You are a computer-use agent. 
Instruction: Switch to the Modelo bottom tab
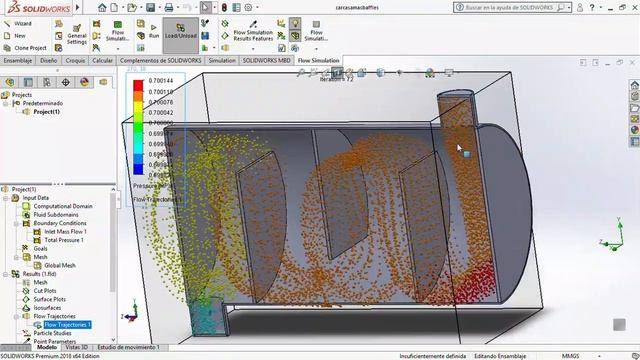click(47, 347)
